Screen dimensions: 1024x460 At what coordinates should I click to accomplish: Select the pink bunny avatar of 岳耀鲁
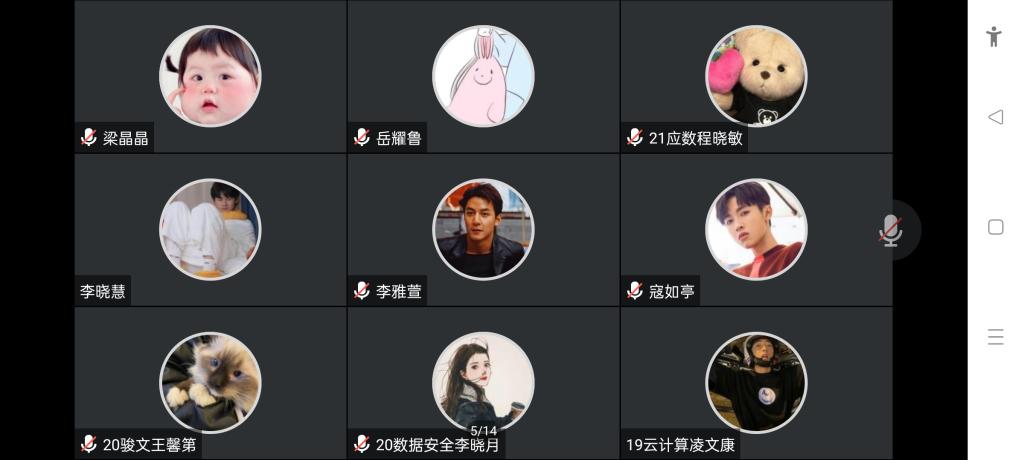[x=483, y=76]
